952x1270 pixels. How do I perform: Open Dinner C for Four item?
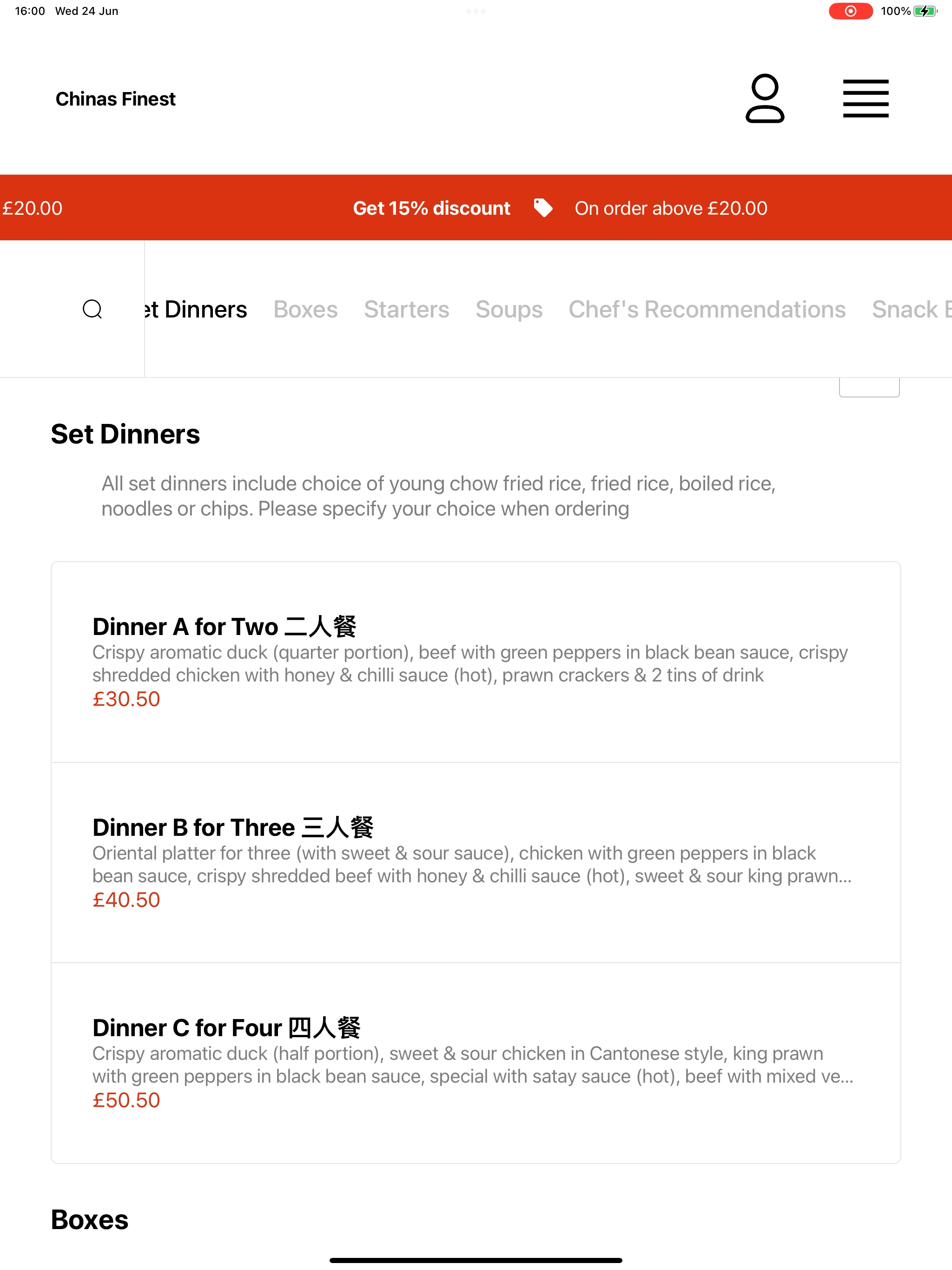tap(476, 1063)
